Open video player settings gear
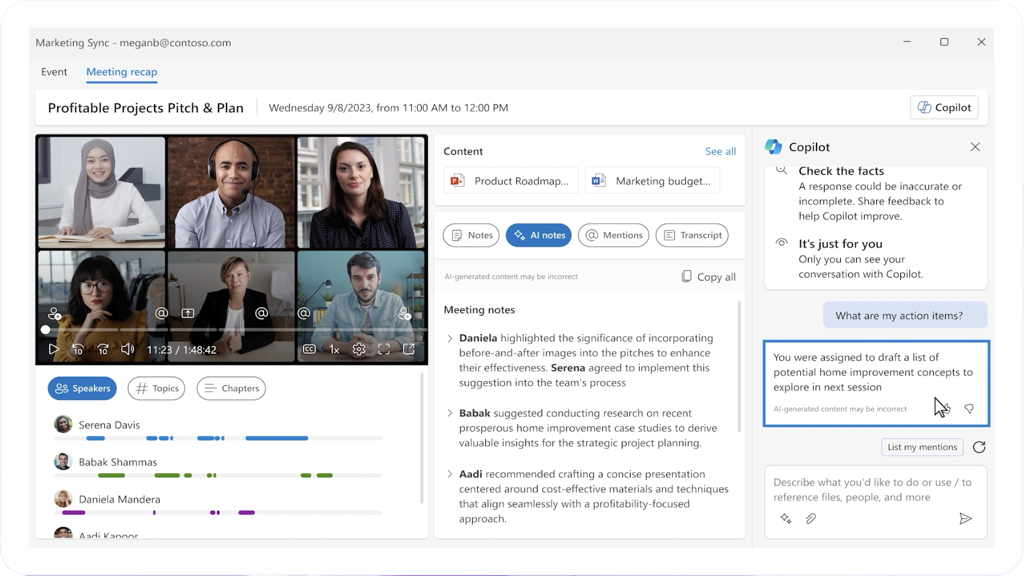 click(x=359, y=349)
